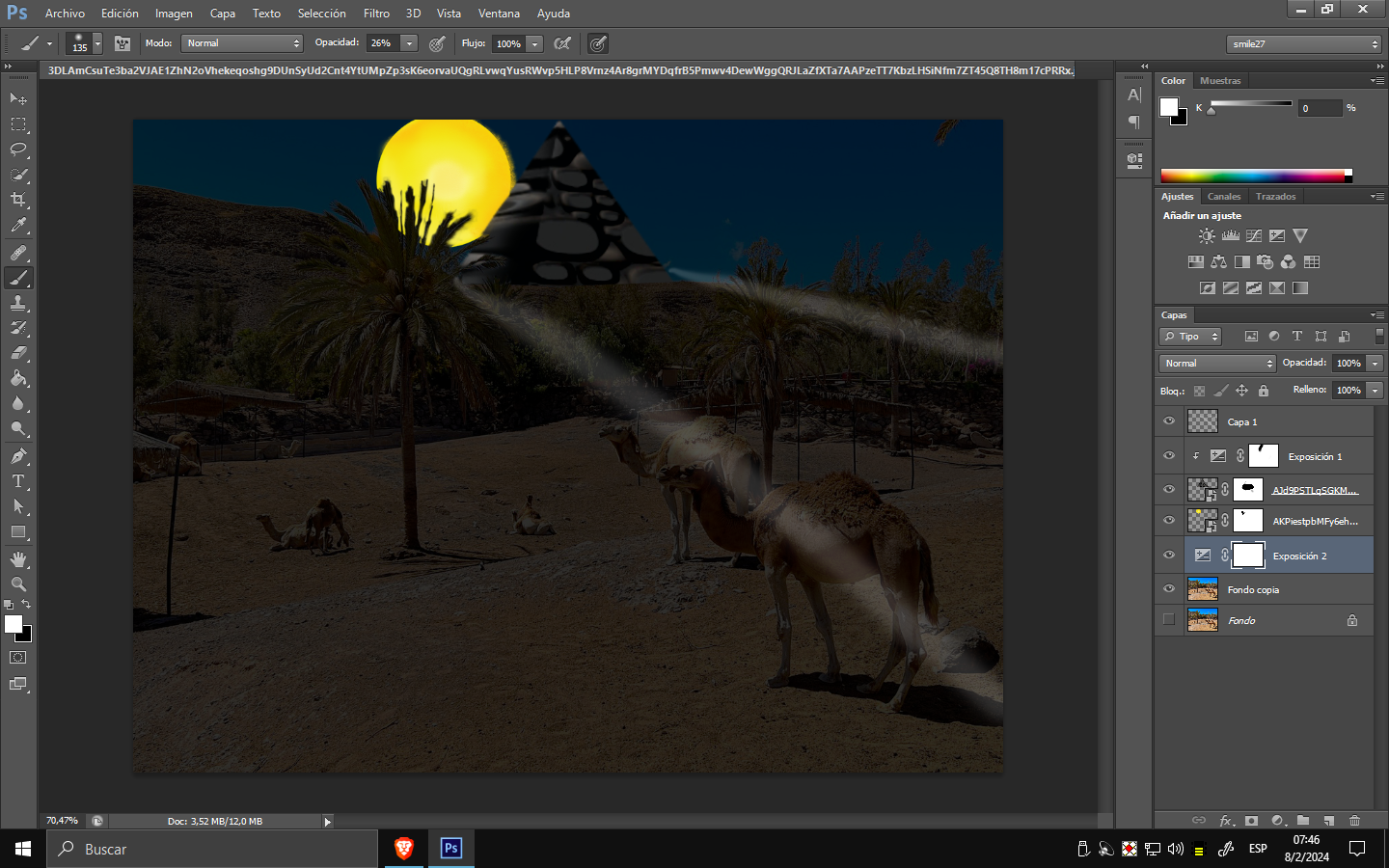The image size is (1389, 868).
Task: Open the Imagen menu
Action: pyautogui.click(x=174, y=14)
